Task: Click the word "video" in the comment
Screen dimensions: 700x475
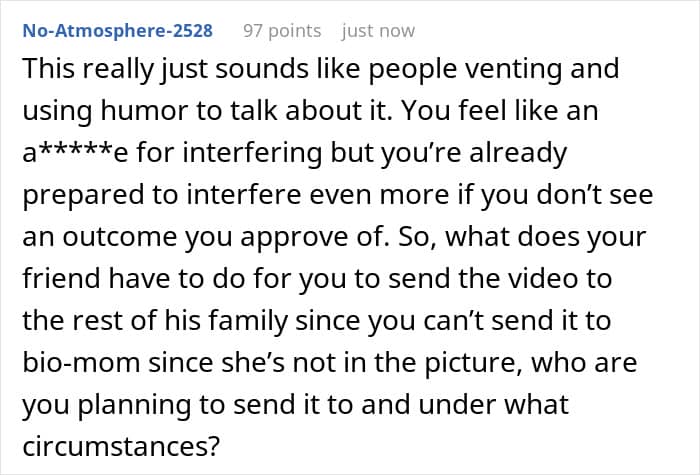Action: 538,278
